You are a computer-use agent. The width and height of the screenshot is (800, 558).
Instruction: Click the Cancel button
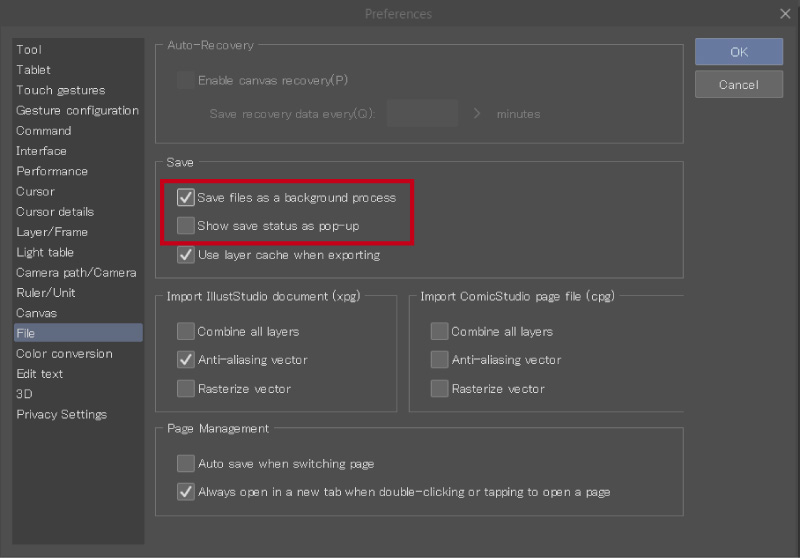coord(738,85)
